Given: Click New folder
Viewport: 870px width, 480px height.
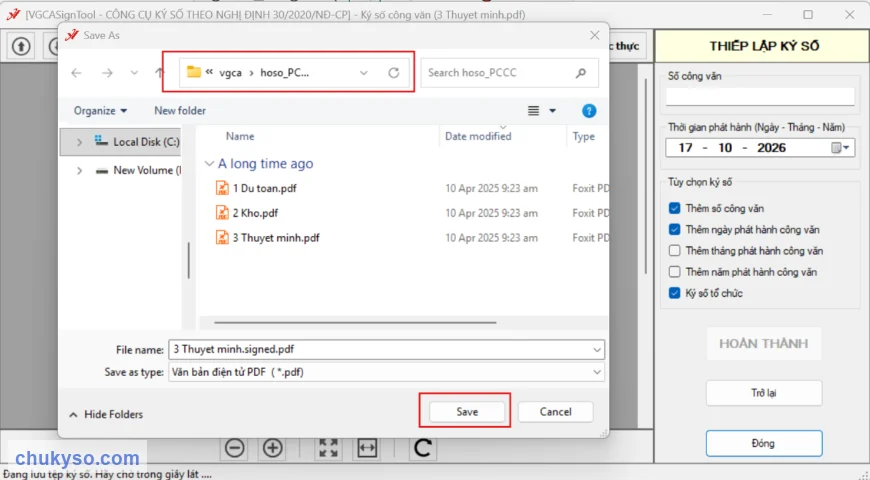Looking at the screenshot, I should click(x=180, y=111).
